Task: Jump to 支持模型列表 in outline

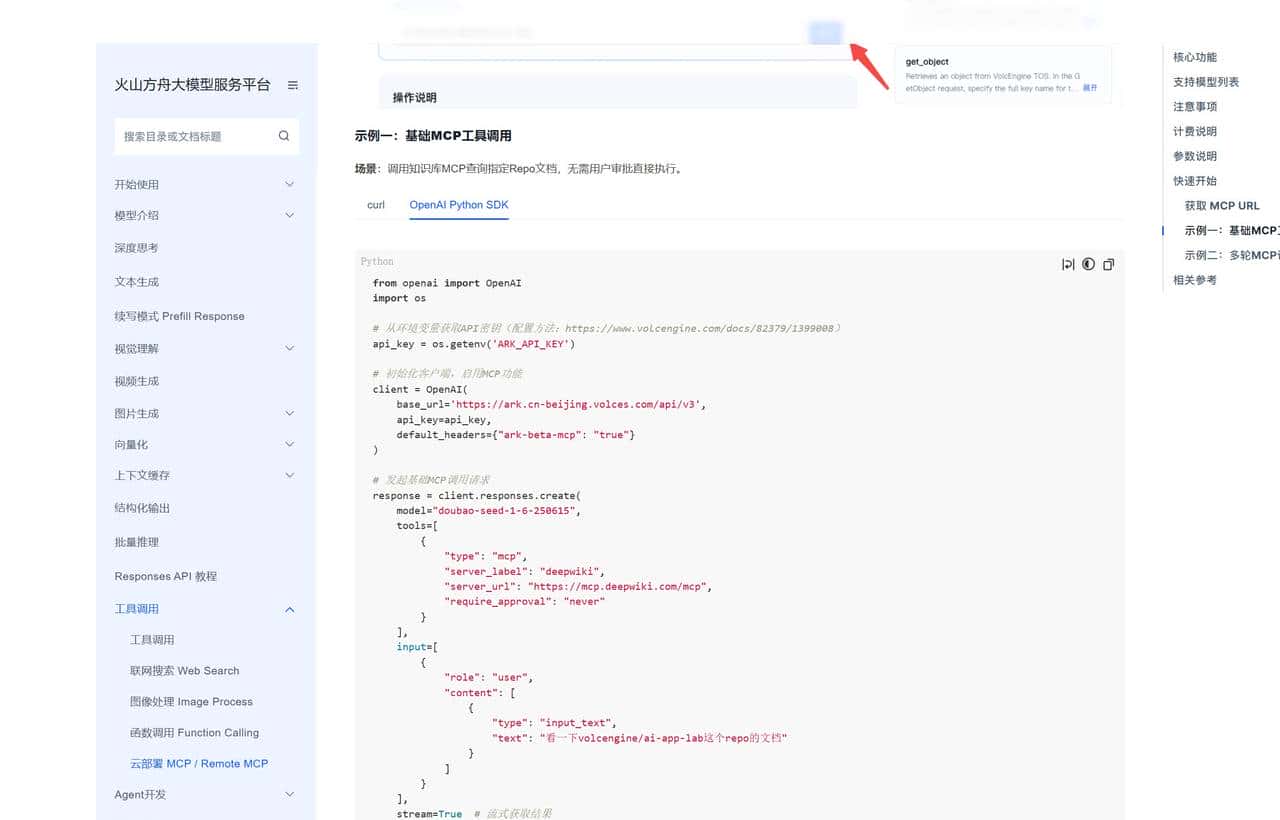Action: pyautogui.click(x=1206, y=82)
